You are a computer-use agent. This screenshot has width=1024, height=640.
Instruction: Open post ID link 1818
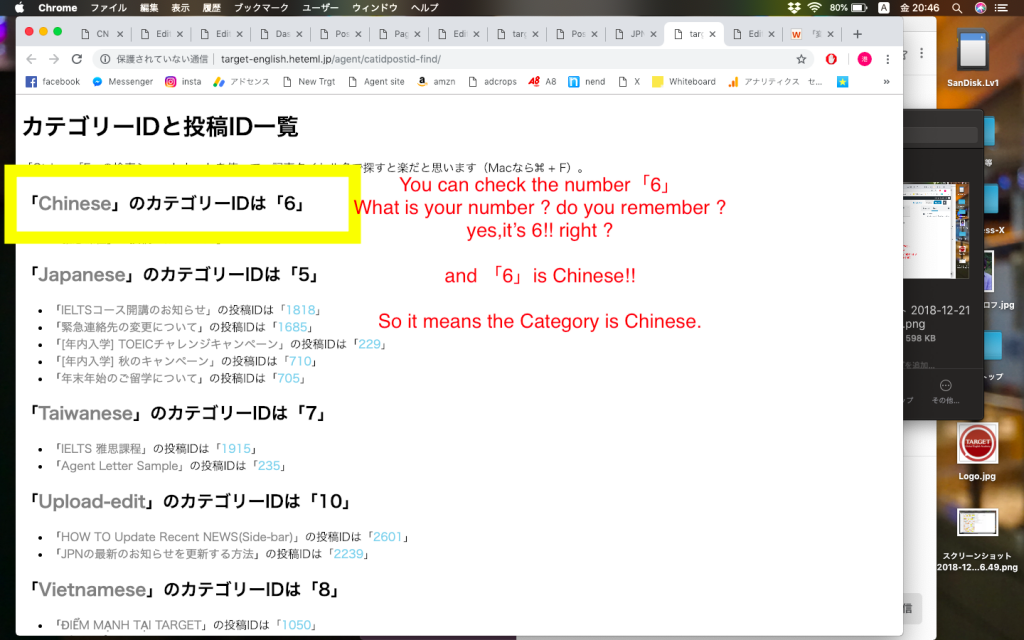click(x=300, y=310)
